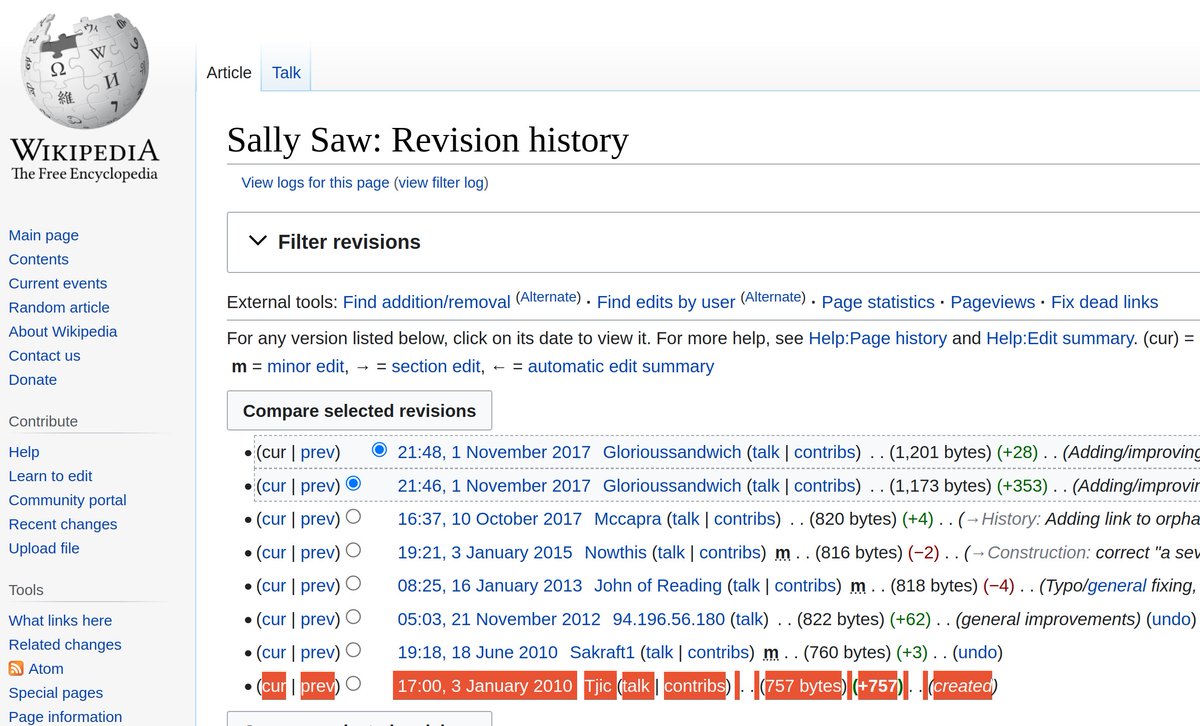This screenshot has height=726, width=1200.
Task: Open Help:Page history link
Action: (x=877, y=338)
